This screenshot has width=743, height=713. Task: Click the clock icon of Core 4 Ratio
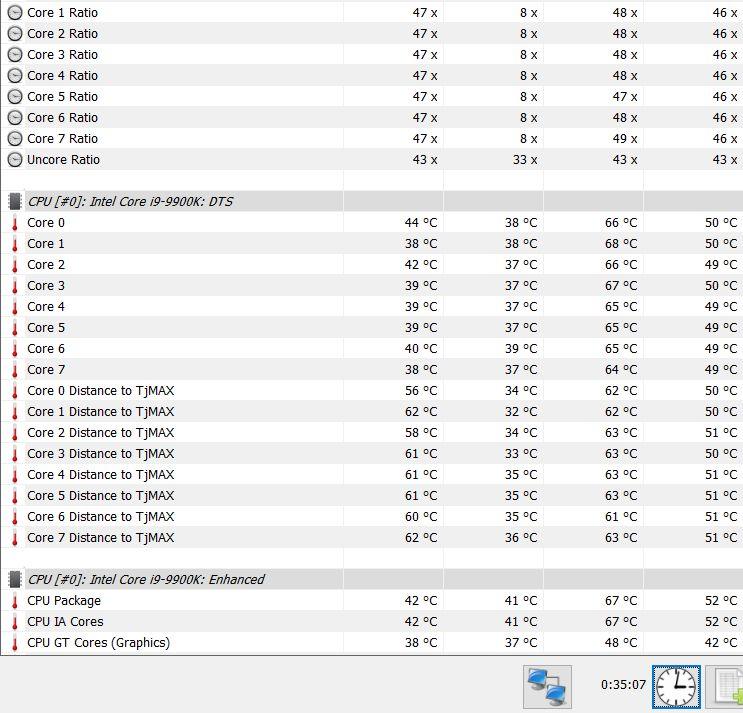pyautogui.click(x=15, y=76)
